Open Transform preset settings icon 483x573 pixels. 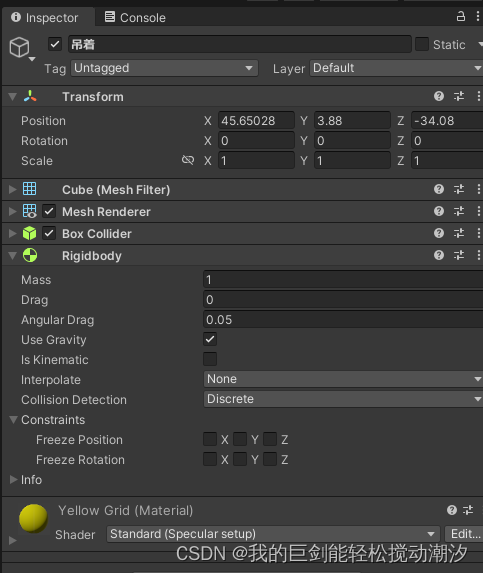pos(459,96)
